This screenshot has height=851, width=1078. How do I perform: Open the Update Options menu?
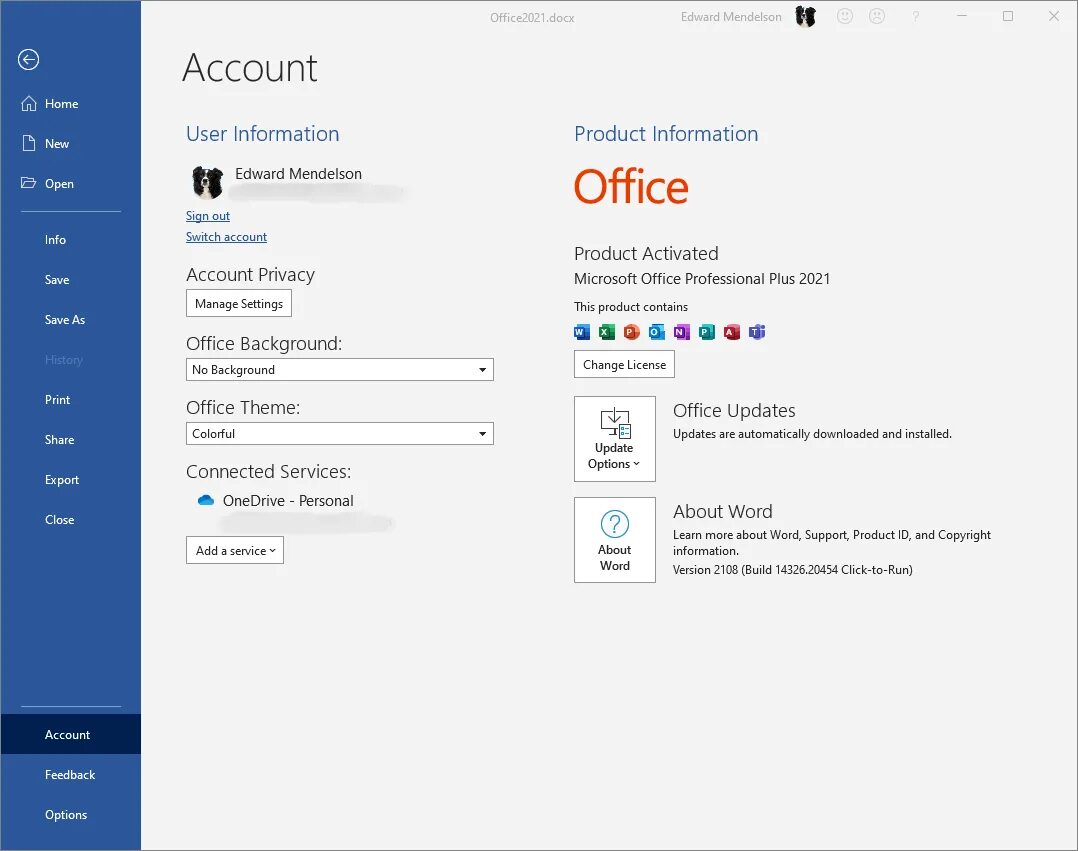coord(614,438)
